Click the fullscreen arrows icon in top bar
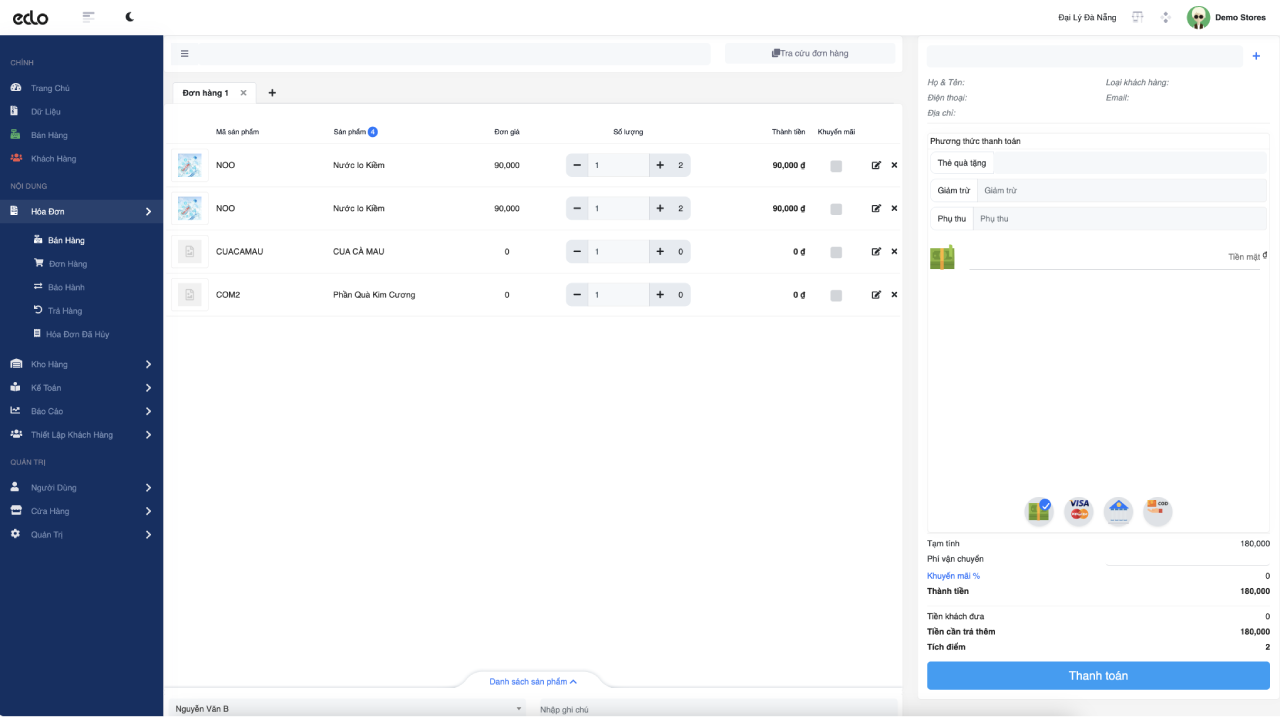The width and height of the screenshot is (1280, 720). [1165, 17]
